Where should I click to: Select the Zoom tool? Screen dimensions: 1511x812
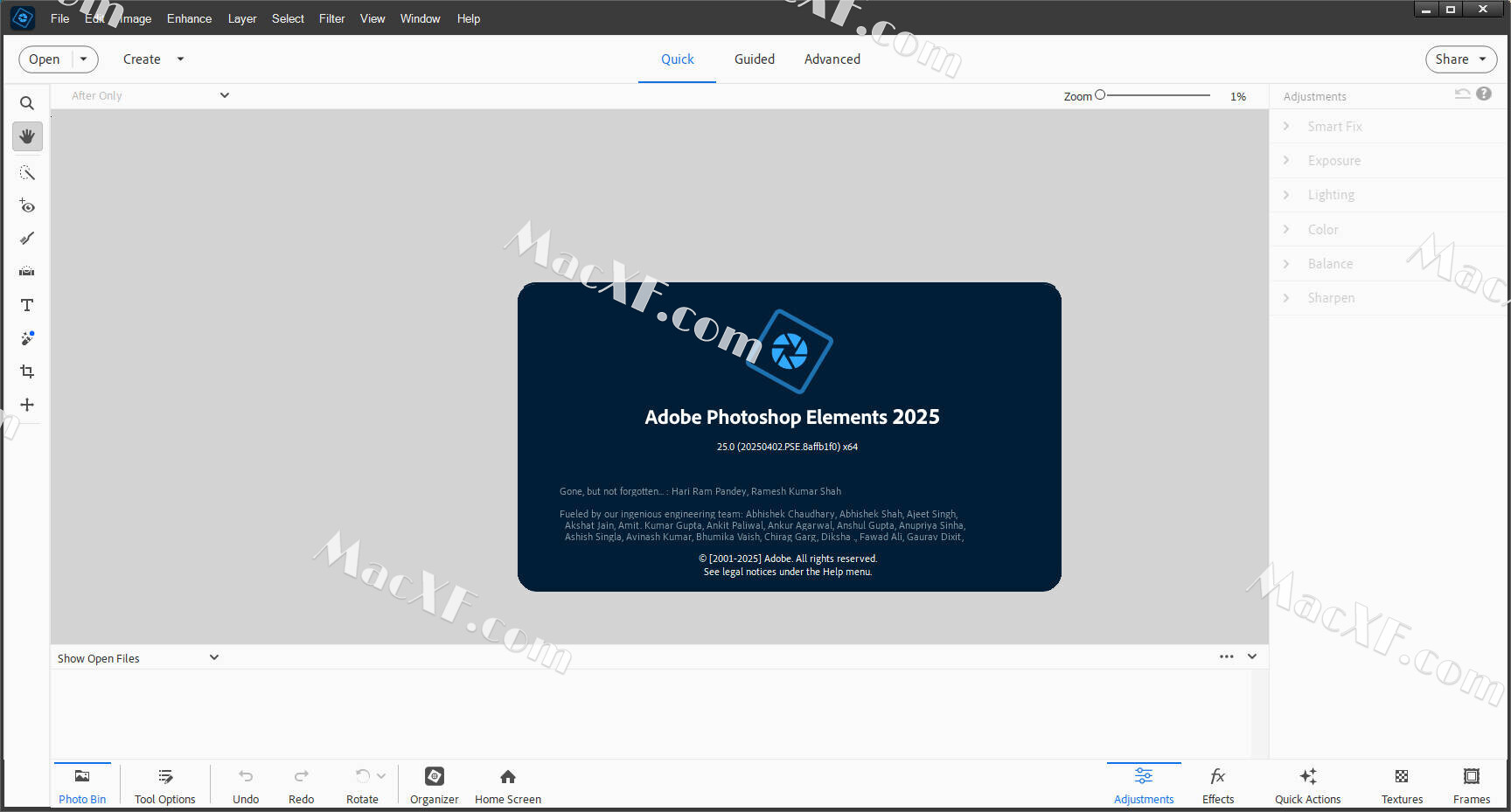pyautogui.click(x=27, y=103)
